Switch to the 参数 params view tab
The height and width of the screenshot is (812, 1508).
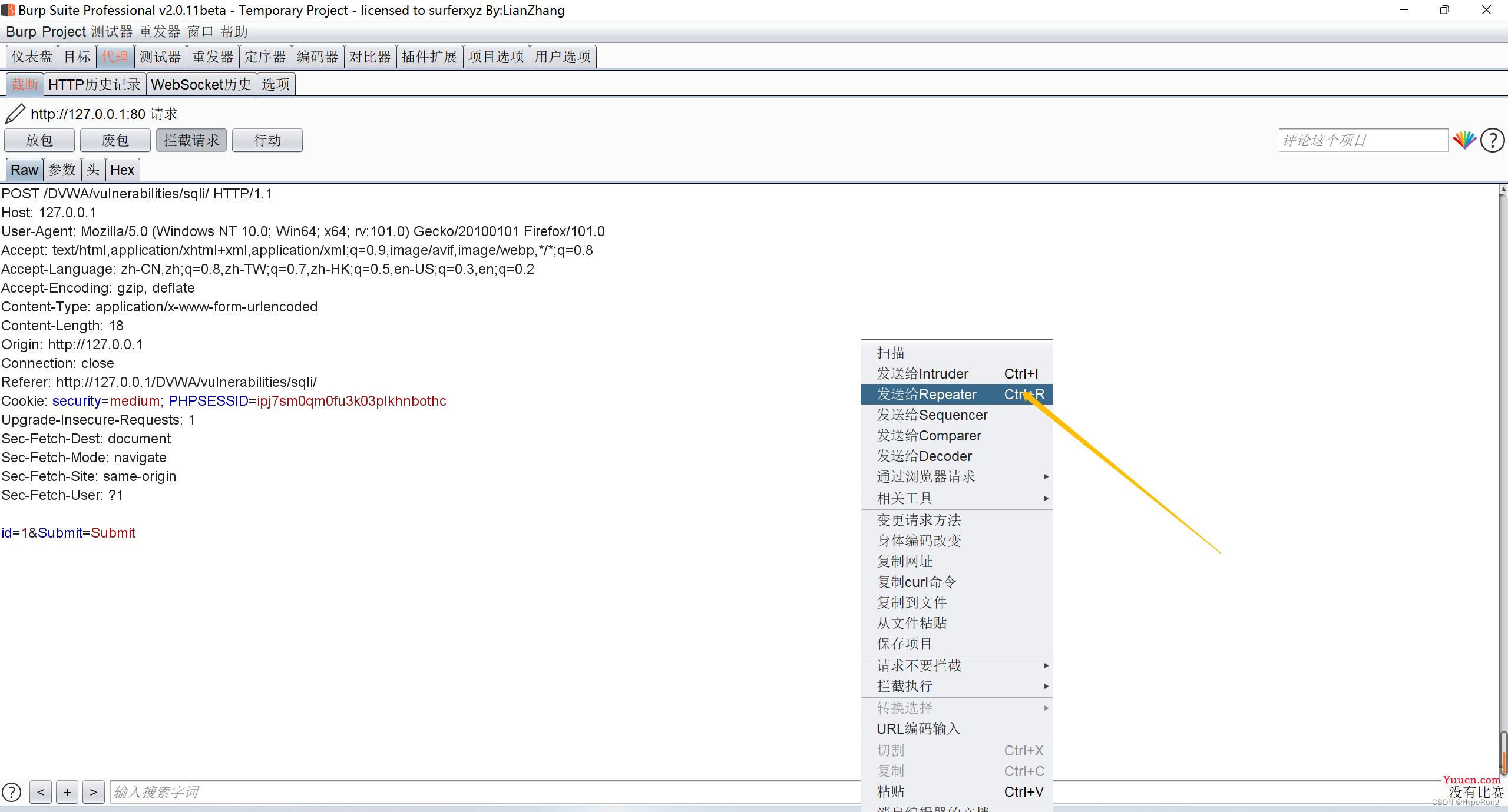[x=62, y=170]
